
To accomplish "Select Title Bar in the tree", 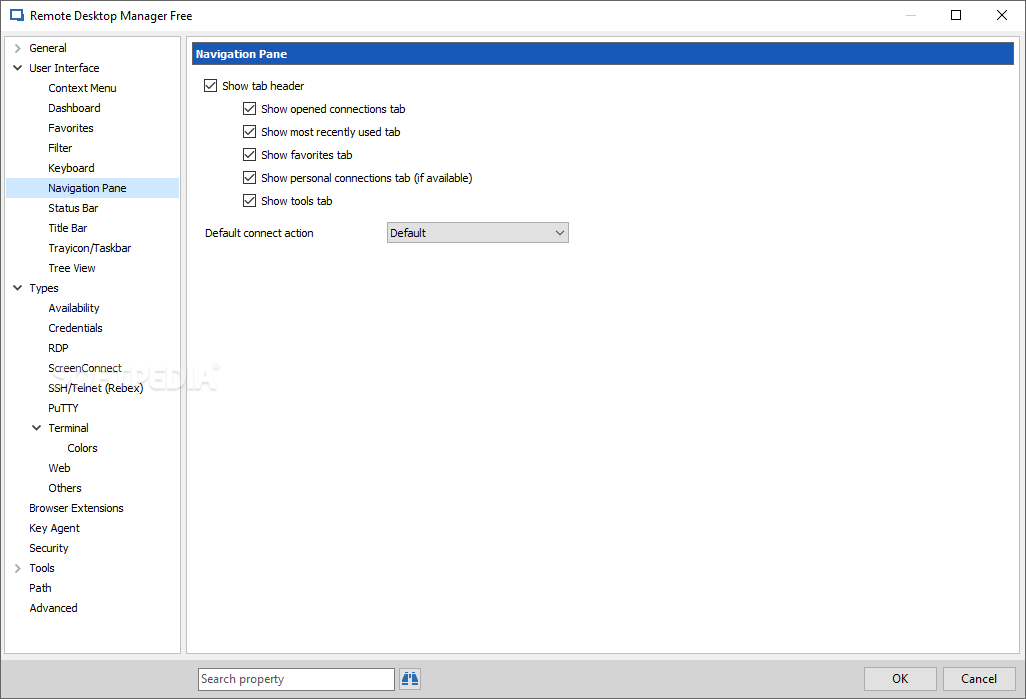I will coord(67,228).
